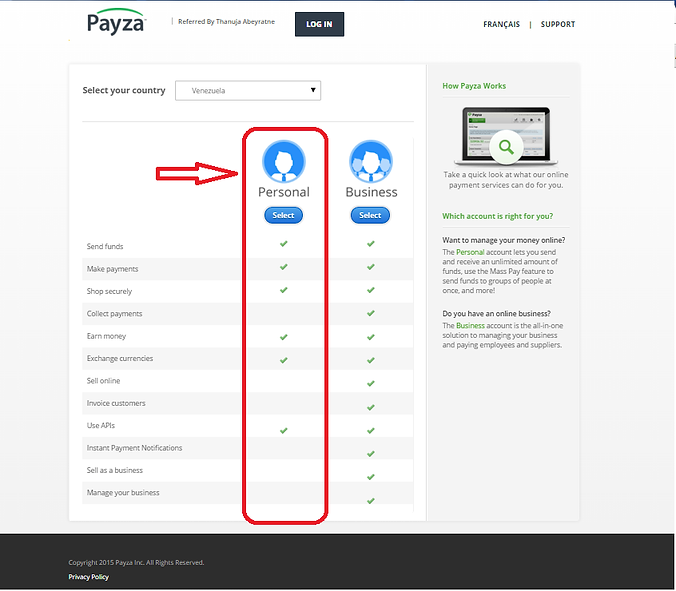The height and width of the screenshot is (591, 676).
Task: Click the Use APIs row label
Action: click(101, 425)
